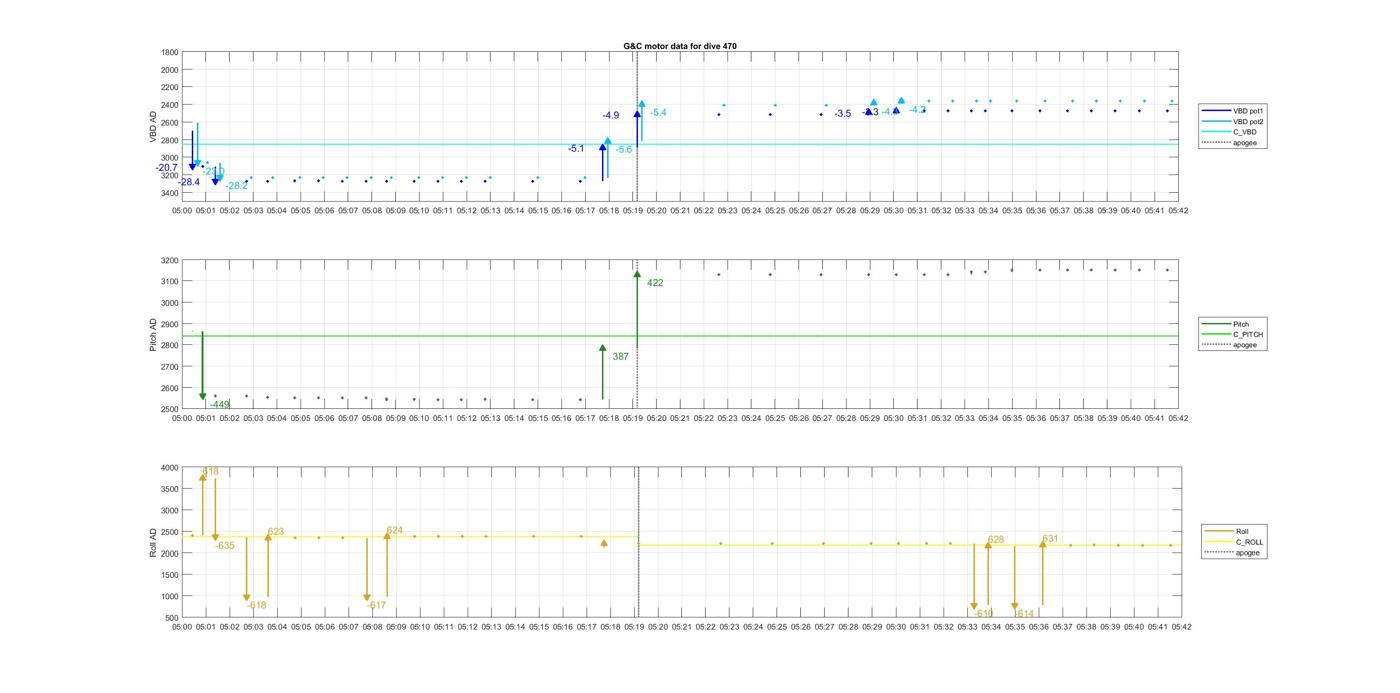
Task: Click 'apogee' in the Pitch plot legend
Action: 1245,345
